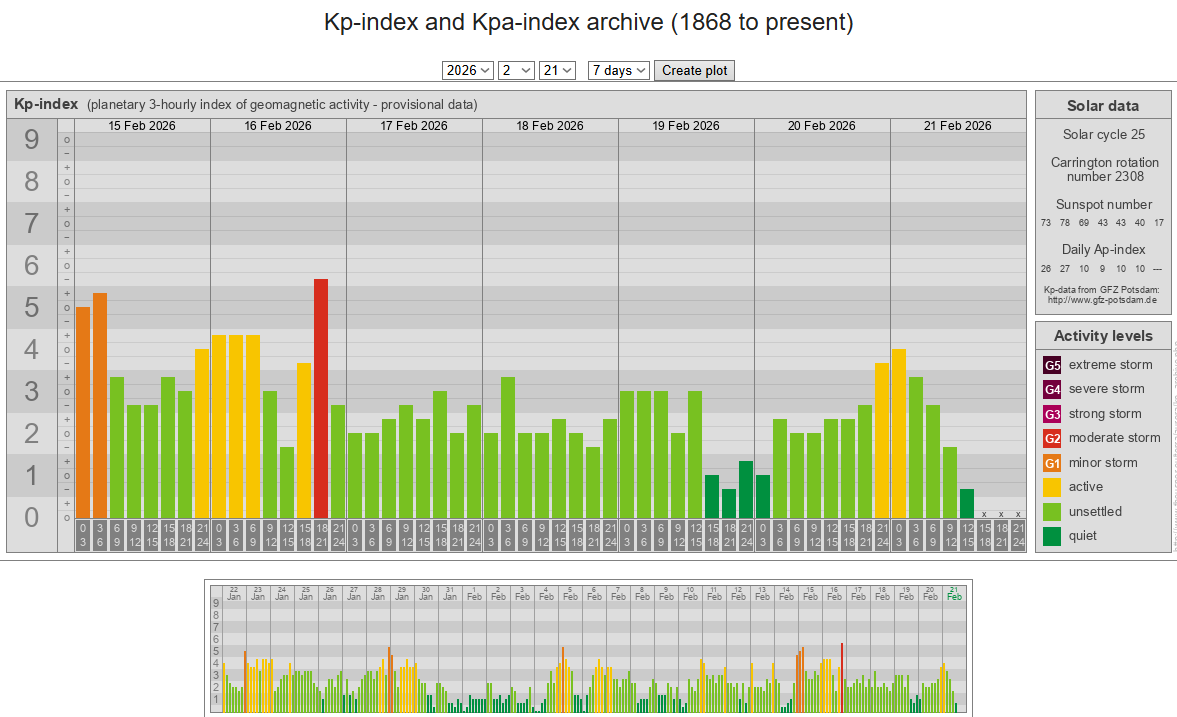Open the day dropdown showing 21

pos(557,70)
